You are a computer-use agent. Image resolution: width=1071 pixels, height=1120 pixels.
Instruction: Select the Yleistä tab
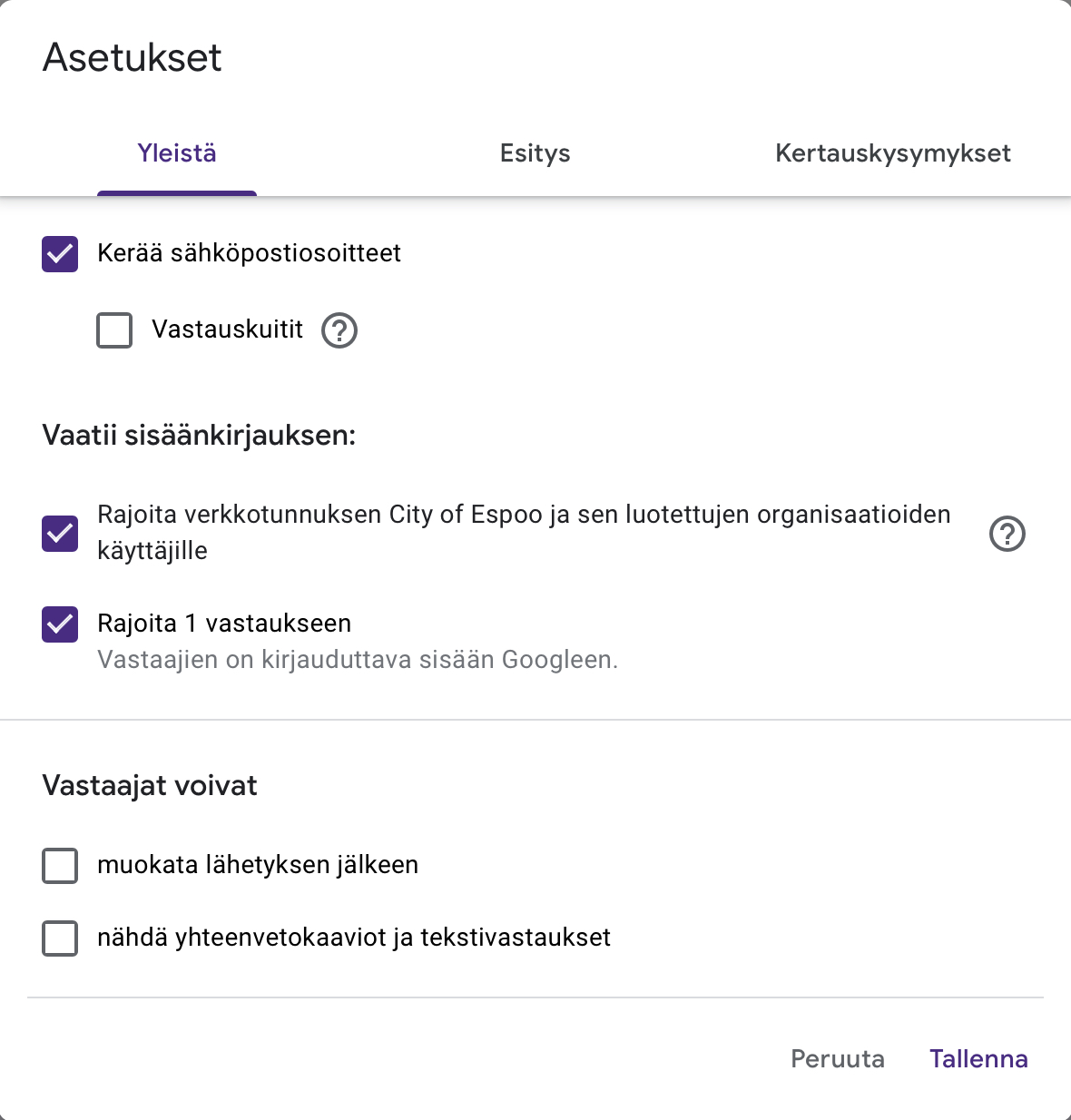[x=177, y=153]
